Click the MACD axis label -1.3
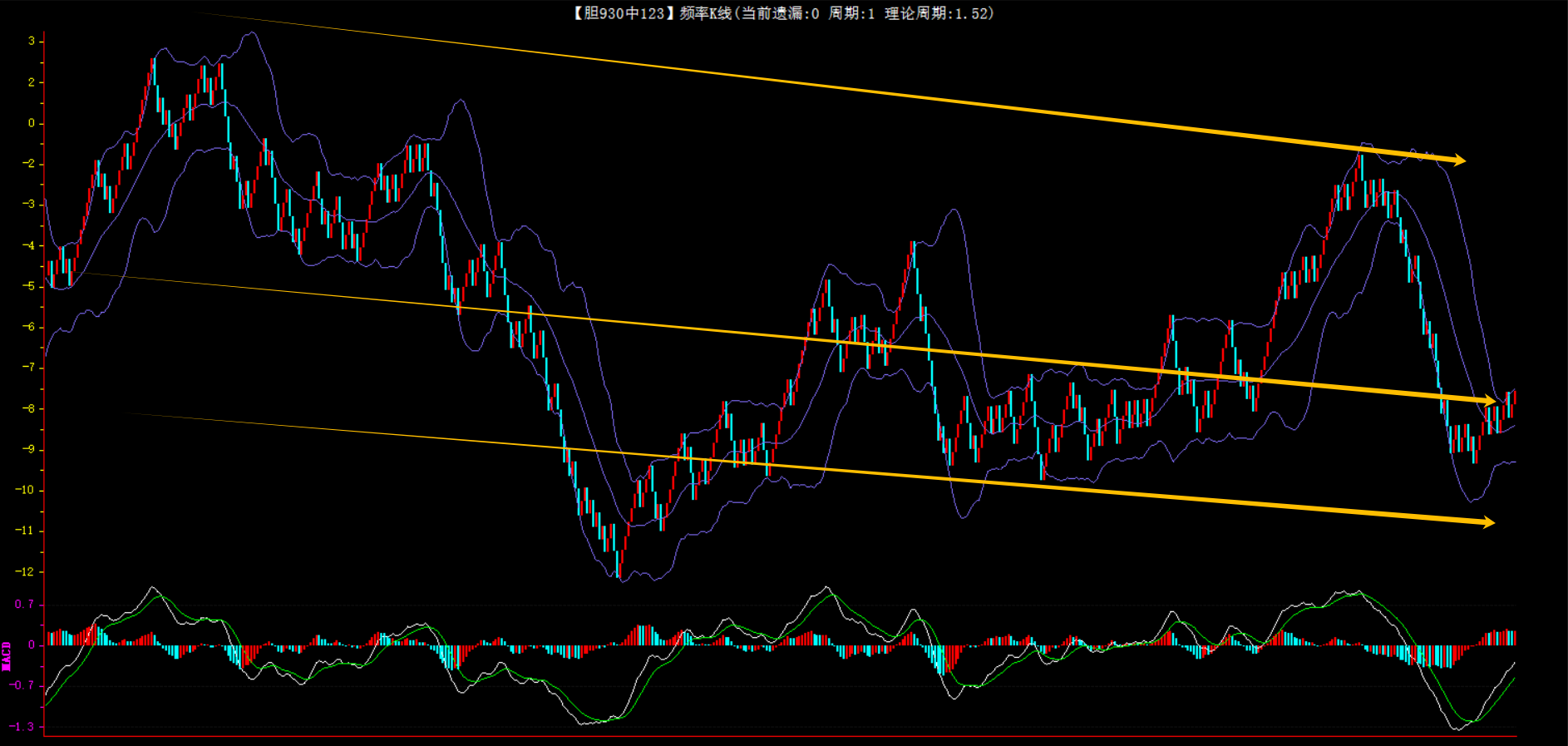 [22, 726]
